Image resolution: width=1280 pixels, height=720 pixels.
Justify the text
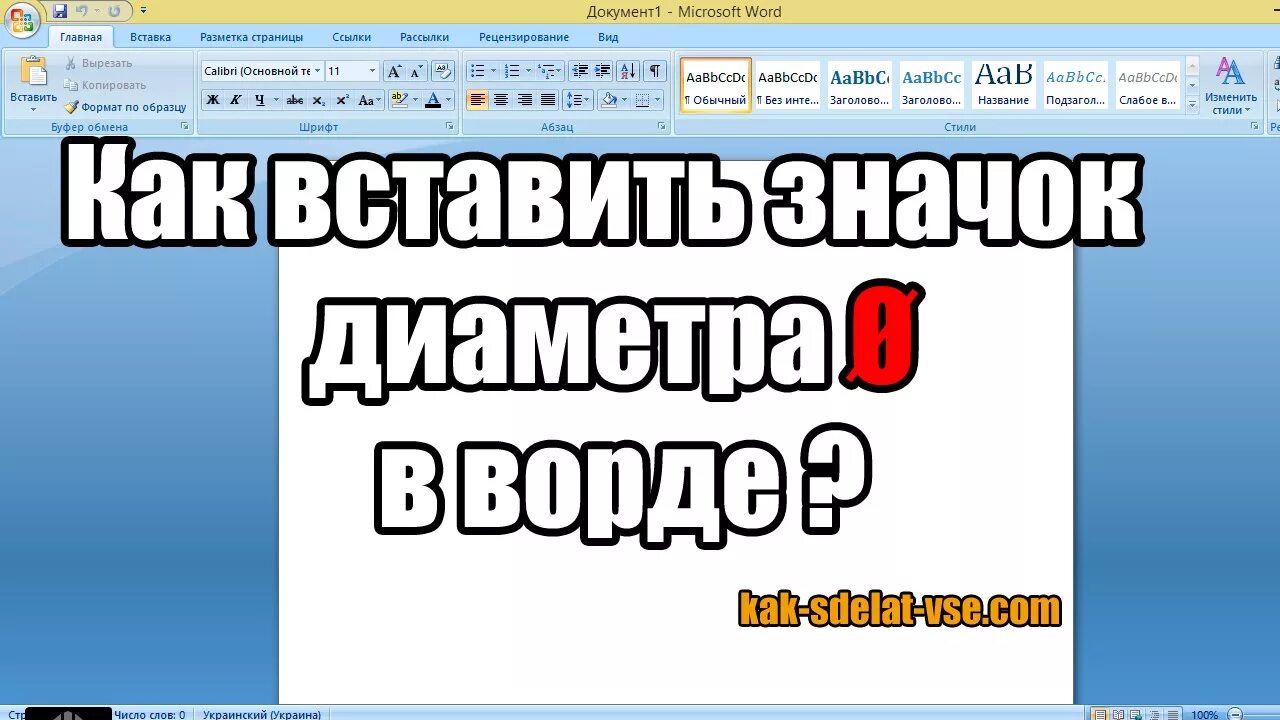(x=548, y=100)
